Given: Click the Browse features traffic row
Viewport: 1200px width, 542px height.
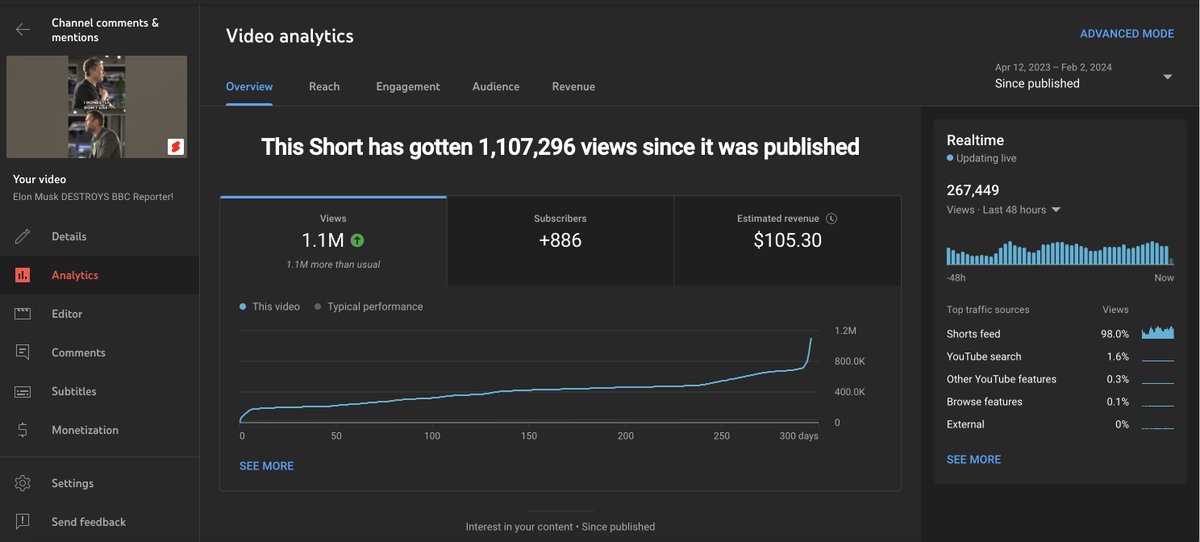Looking at the screenshot, I should [1060, 402].
